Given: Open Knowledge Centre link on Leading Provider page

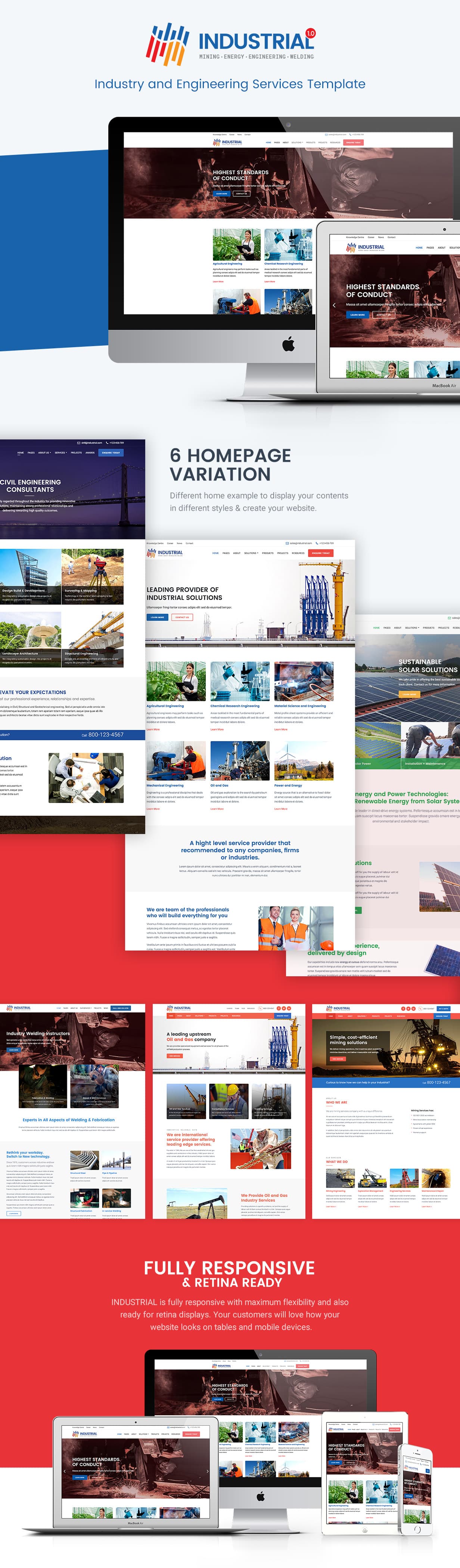Looking at the screenshot, I should [x=156, y=543].
